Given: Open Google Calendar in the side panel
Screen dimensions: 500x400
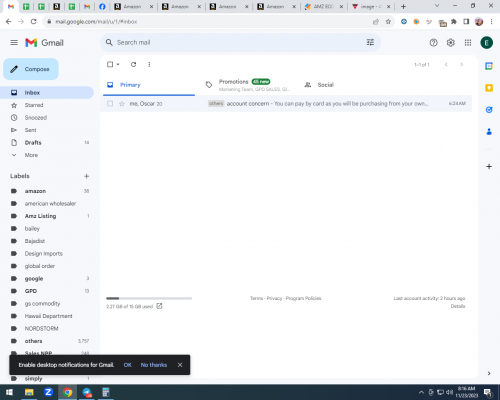Looking at the screenshot, I should [x=489, y=66].
